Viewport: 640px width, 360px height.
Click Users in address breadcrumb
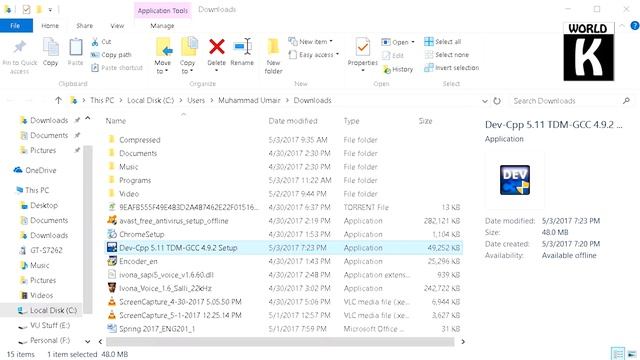196,100
